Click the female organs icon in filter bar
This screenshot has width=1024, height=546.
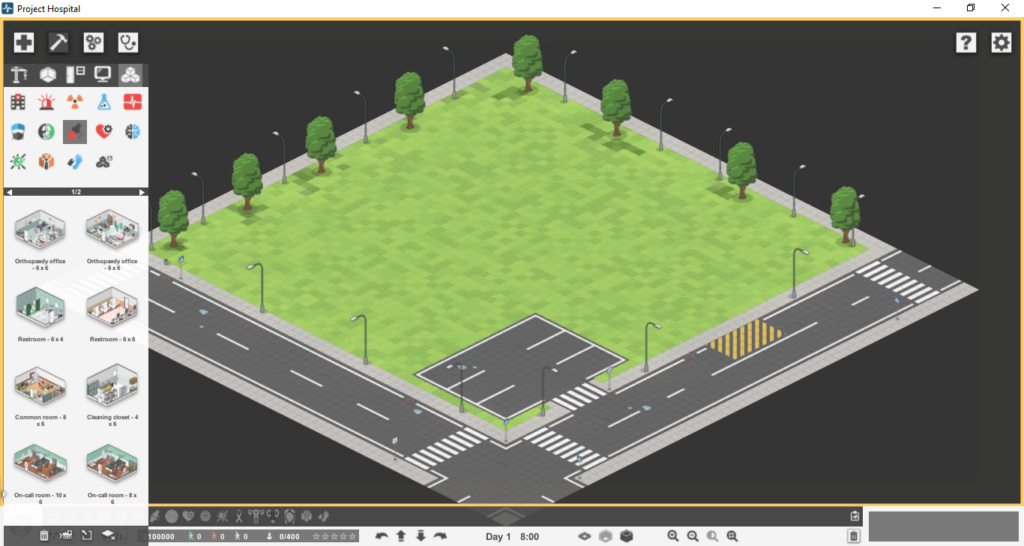255,516
